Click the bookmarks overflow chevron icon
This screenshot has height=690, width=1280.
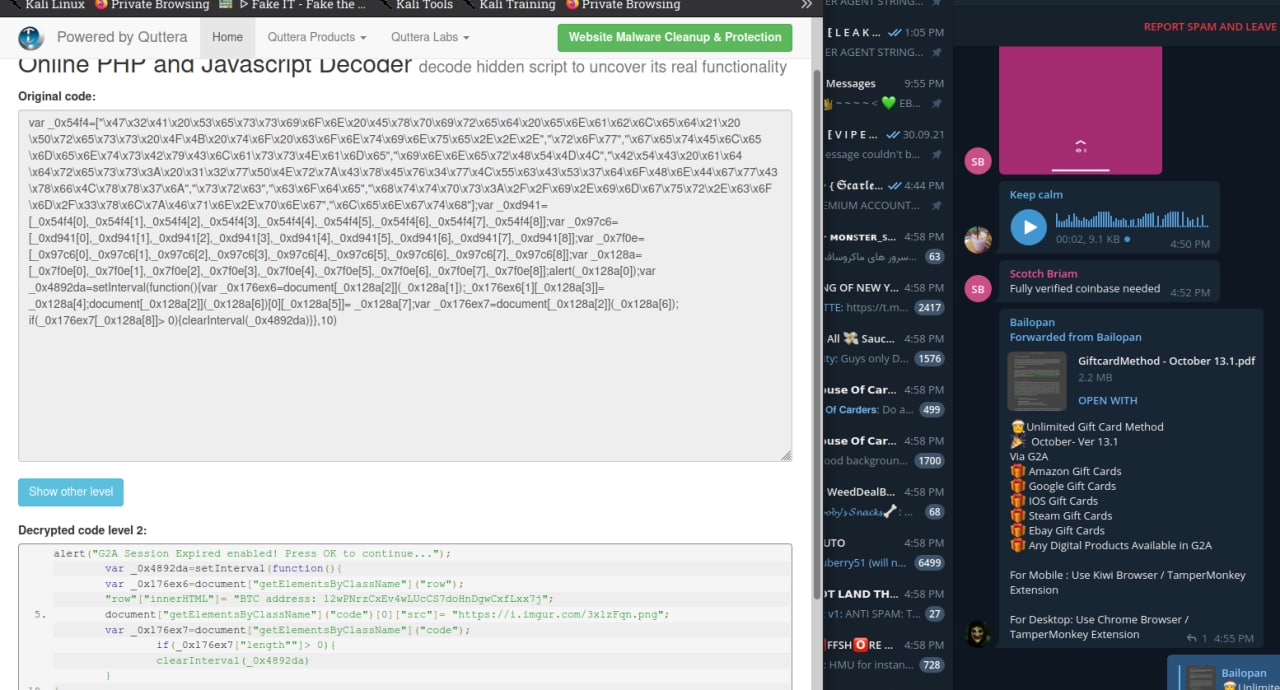click(x=806, y=5)
